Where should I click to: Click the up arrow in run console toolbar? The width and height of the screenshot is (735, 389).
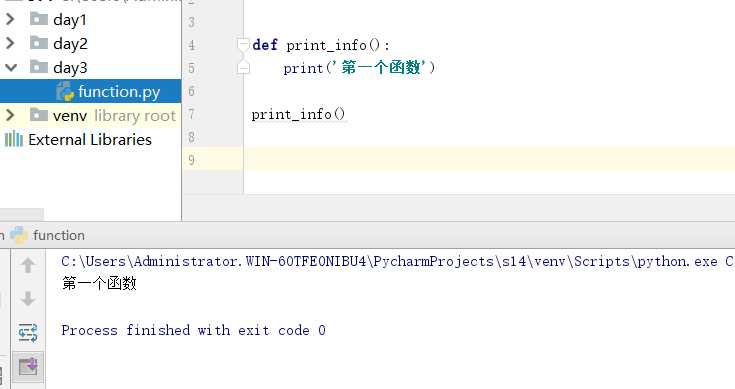click(28, 266)
